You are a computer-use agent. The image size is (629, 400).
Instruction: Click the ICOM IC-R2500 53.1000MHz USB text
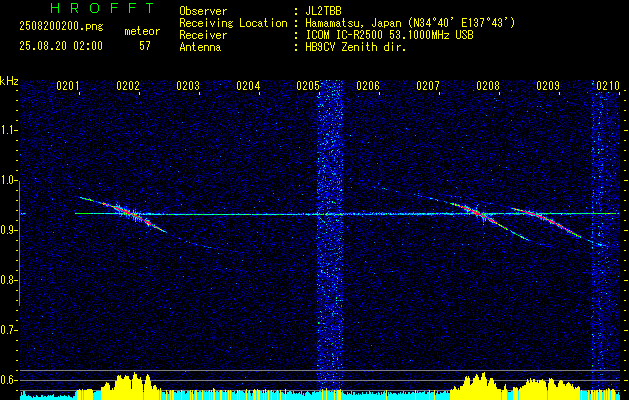click(x=390, y=35)
